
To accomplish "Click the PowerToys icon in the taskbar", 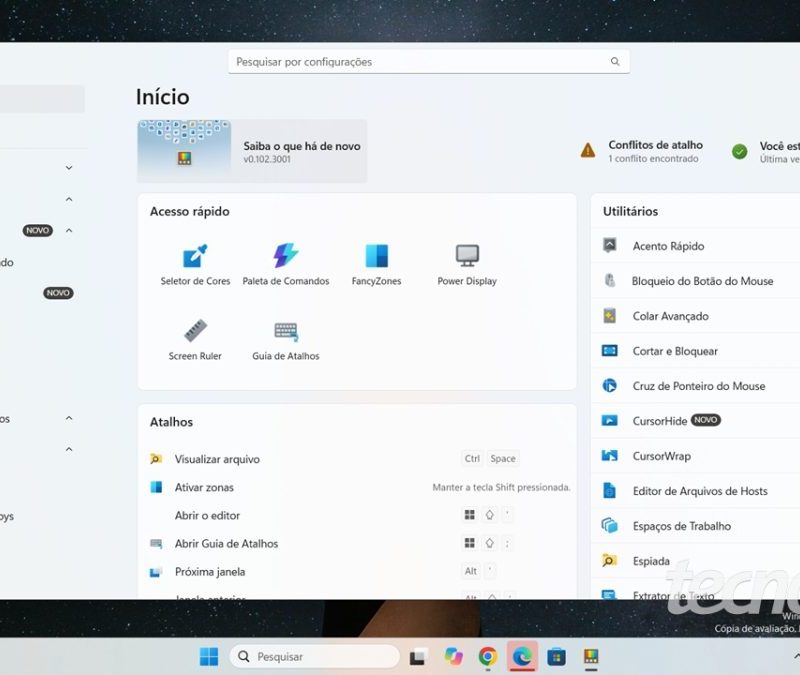I will point(591,656).
